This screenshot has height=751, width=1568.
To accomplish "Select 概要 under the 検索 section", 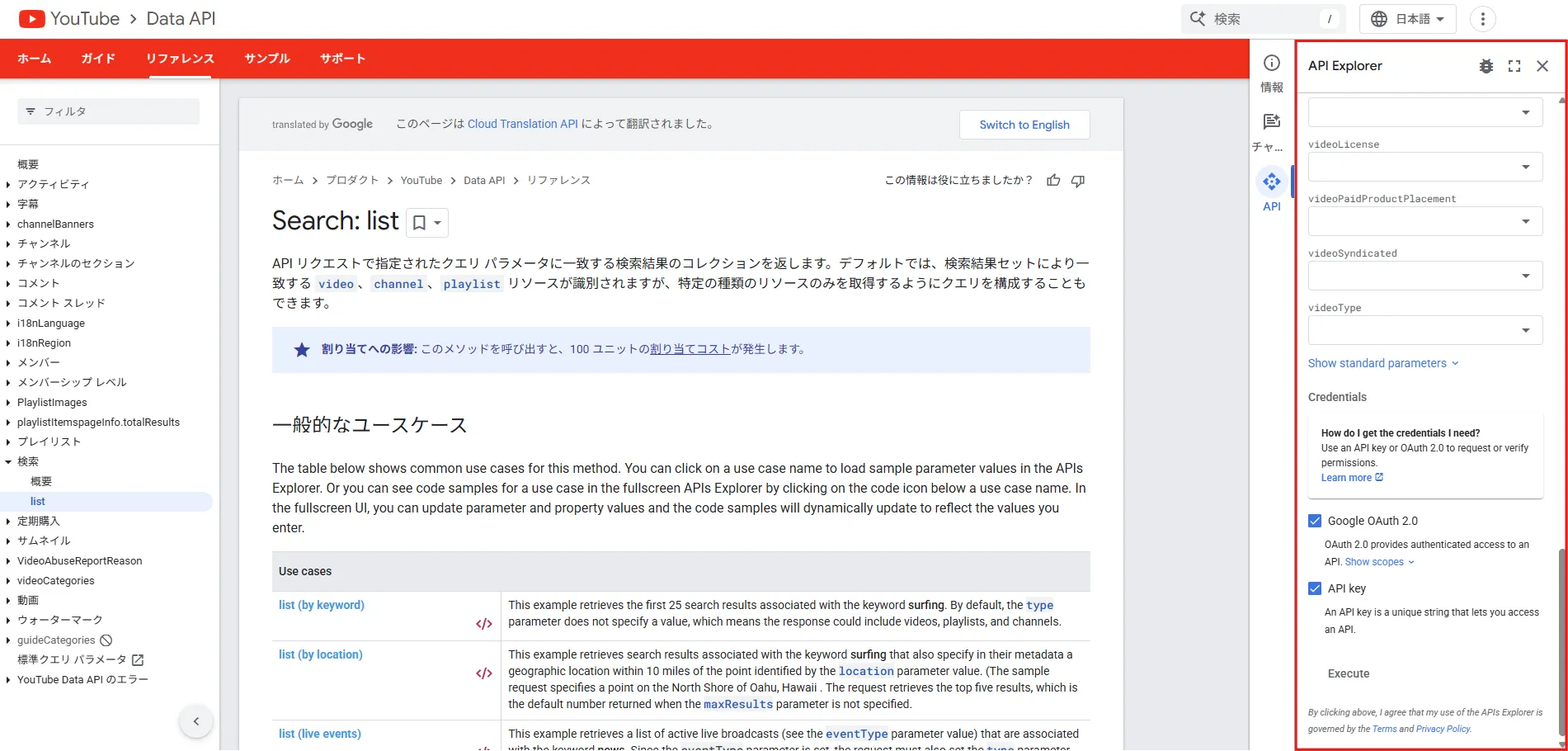I will point(41,482).
